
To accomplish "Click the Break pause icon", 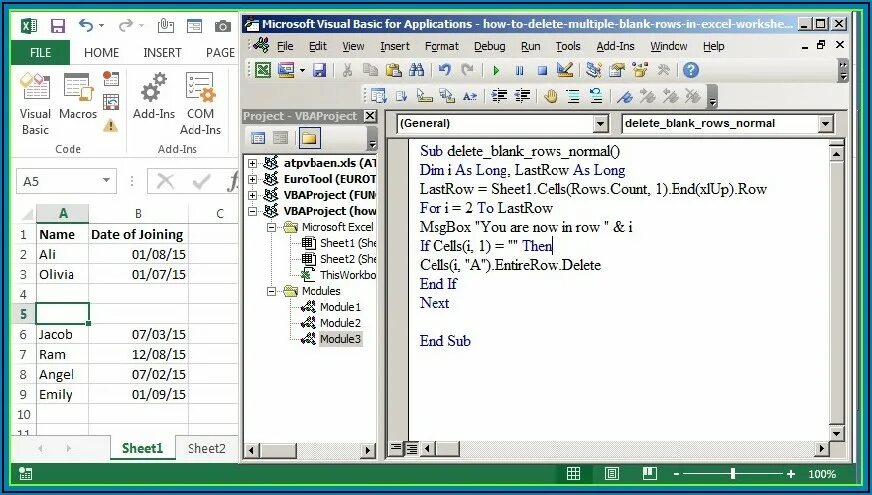I will [519, 71].
